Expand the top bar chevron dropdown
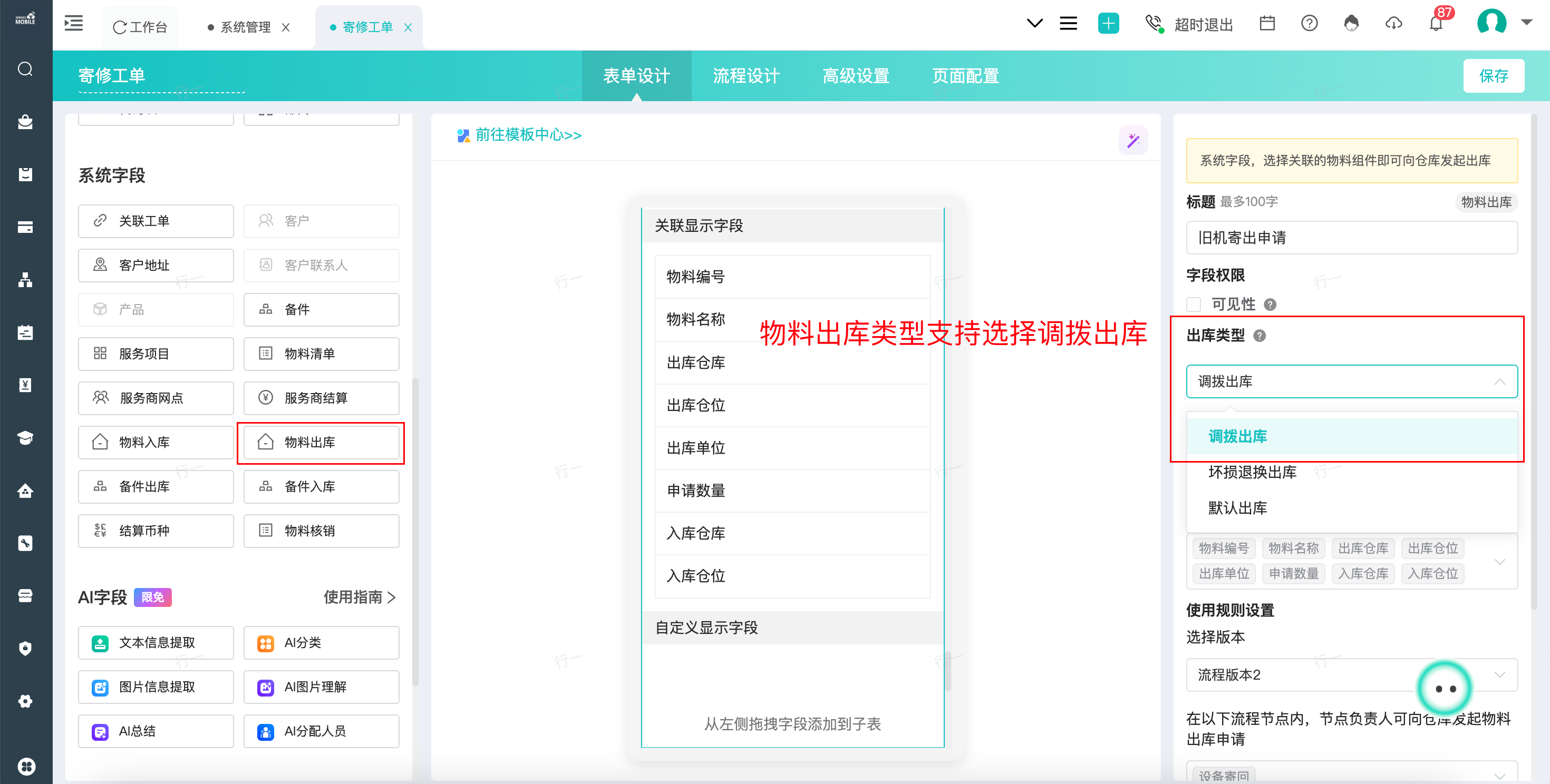This screenshot has height=784, width=1550. (1034, 24)
